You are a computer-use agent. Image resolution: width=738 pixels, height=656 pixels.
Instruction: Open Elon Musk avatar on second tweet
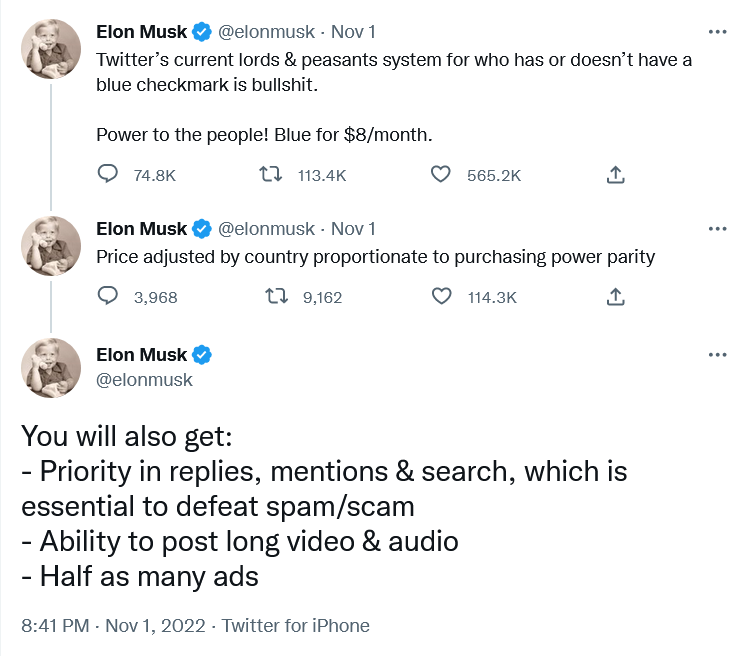tap(51, 246)
